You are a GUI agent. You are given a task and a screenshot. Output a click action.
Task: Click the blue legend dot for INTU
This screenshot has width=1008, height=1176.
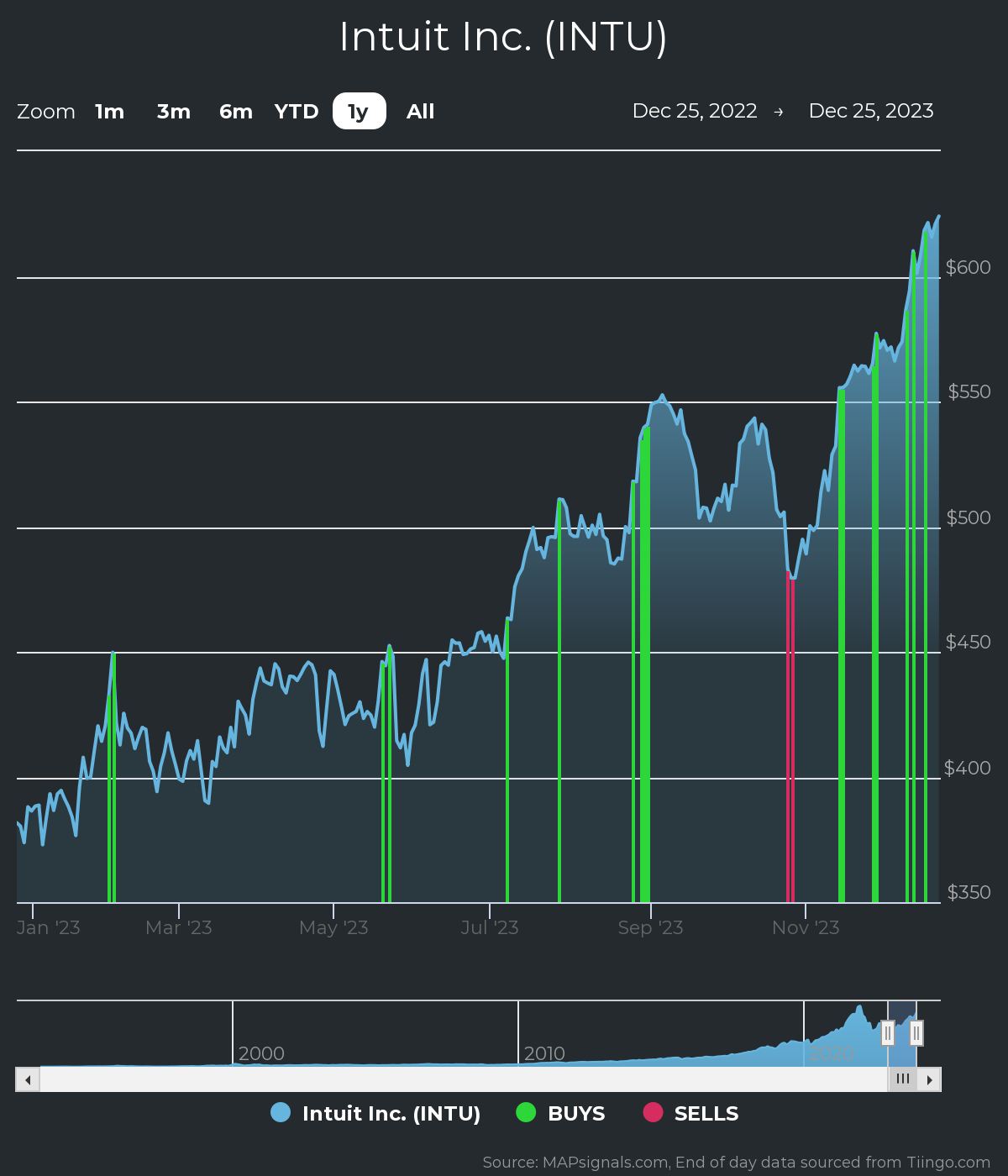click(281, 1112)
